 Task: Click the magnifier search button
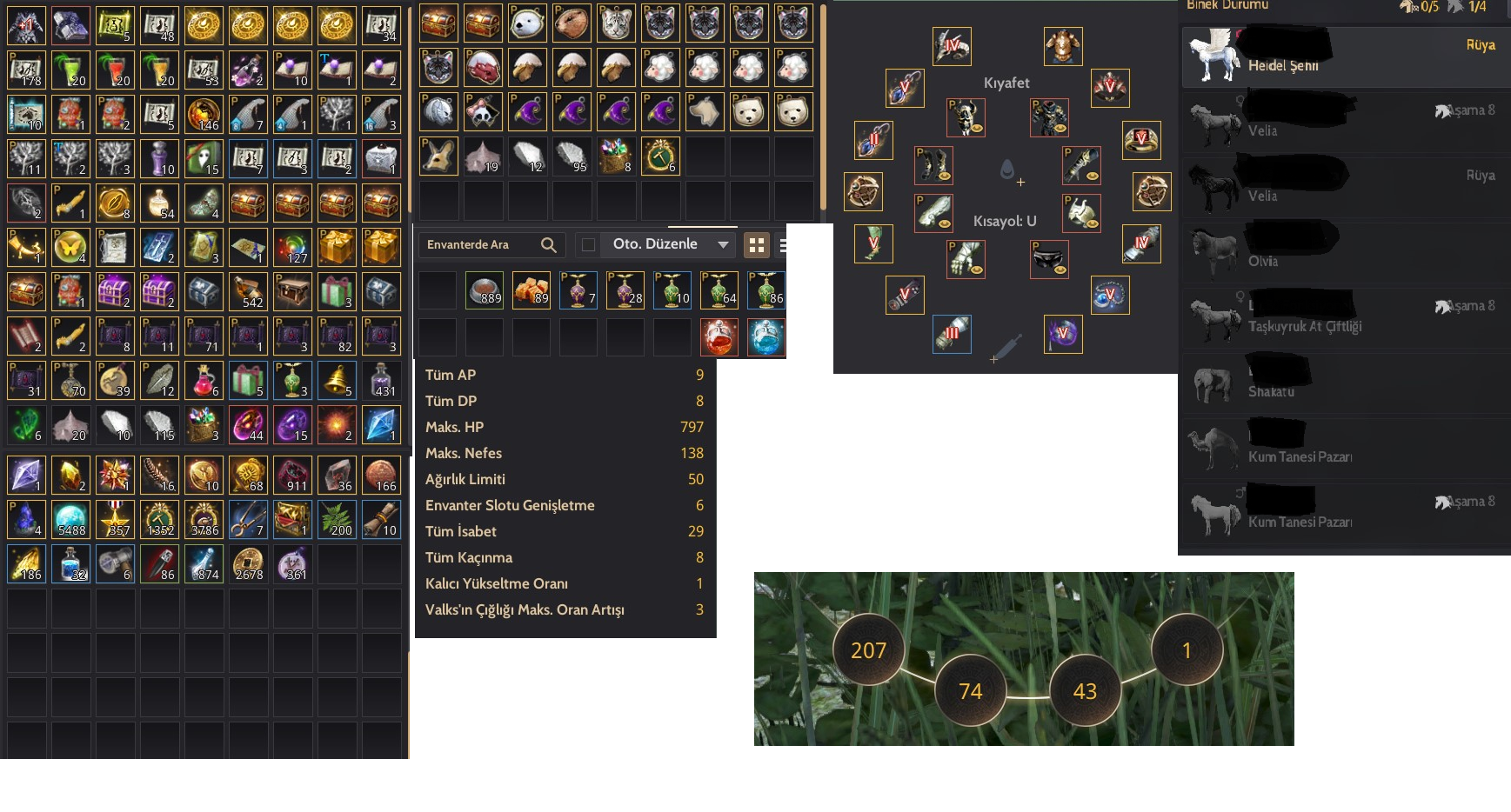click(x=549, y=245)
